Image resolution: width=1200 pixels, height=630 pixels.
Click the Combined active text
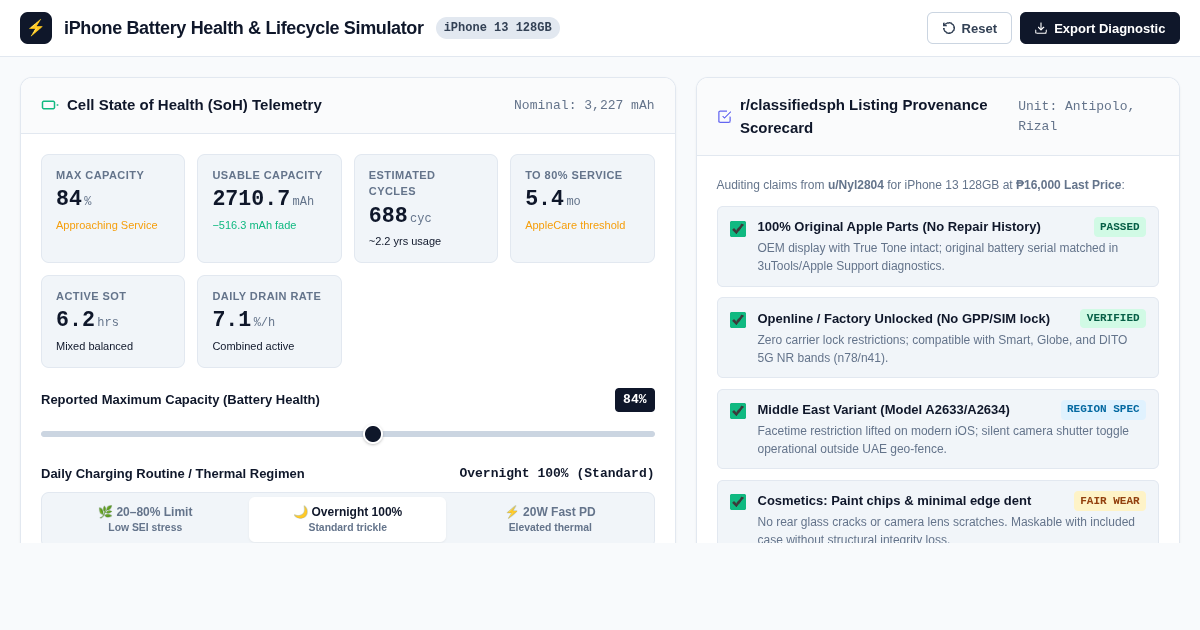click(x=253, y=346)
